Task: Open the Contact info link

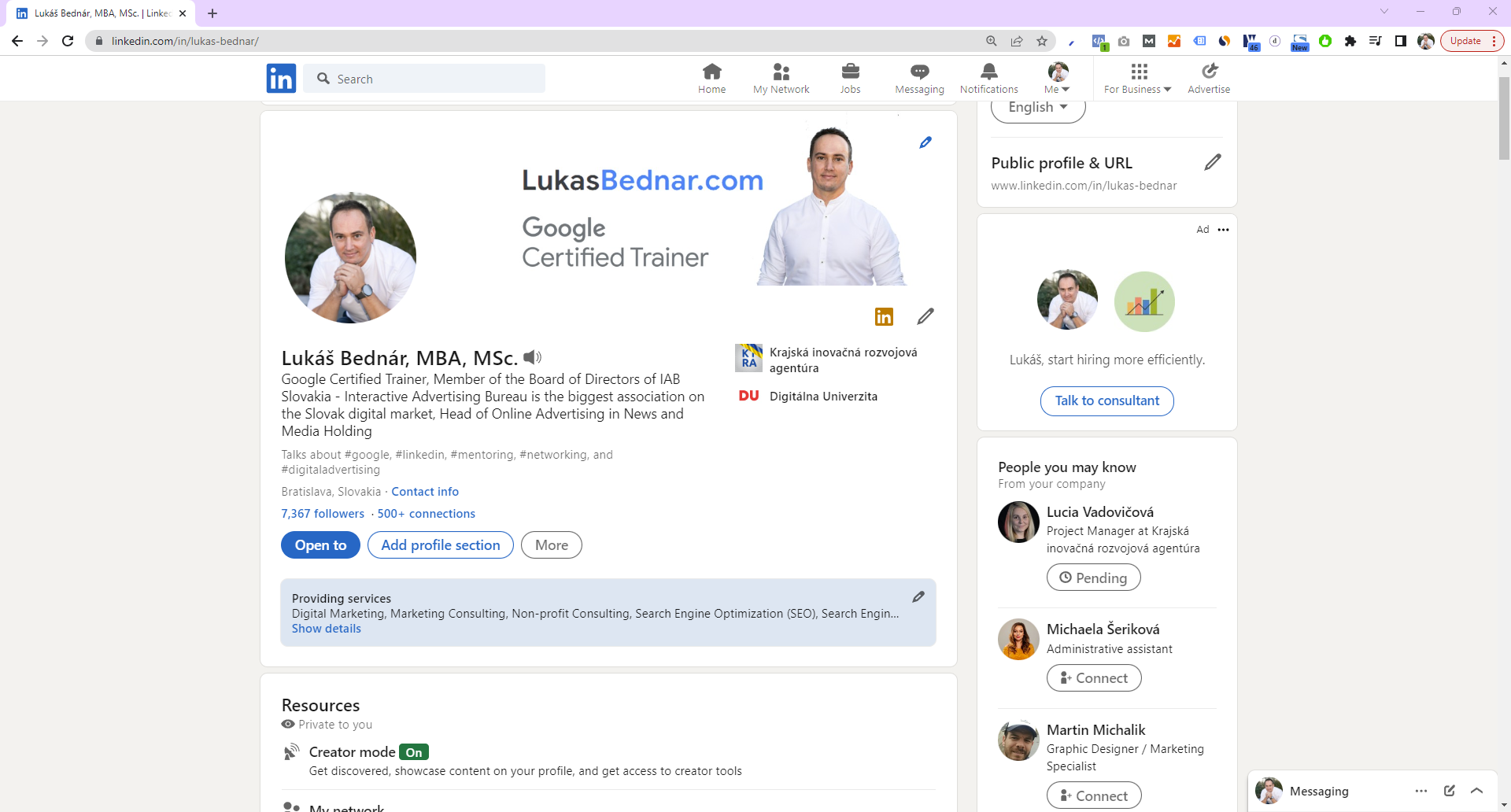Action: (x=425, y=492)
